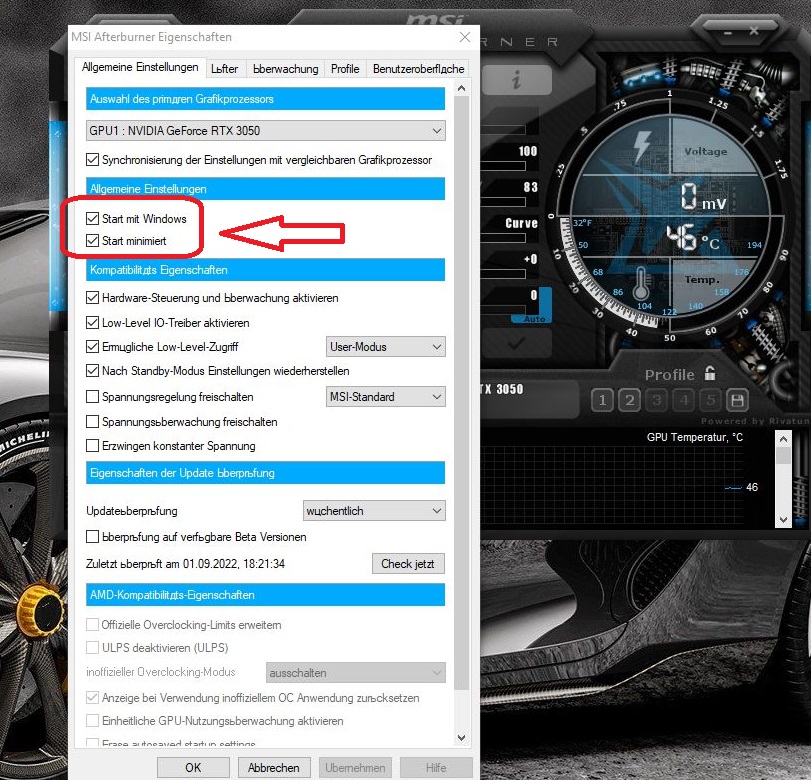Select profile slot 4 in Afterburner
The height and width of the screenshot is (780, 811).
coord(684,400)
